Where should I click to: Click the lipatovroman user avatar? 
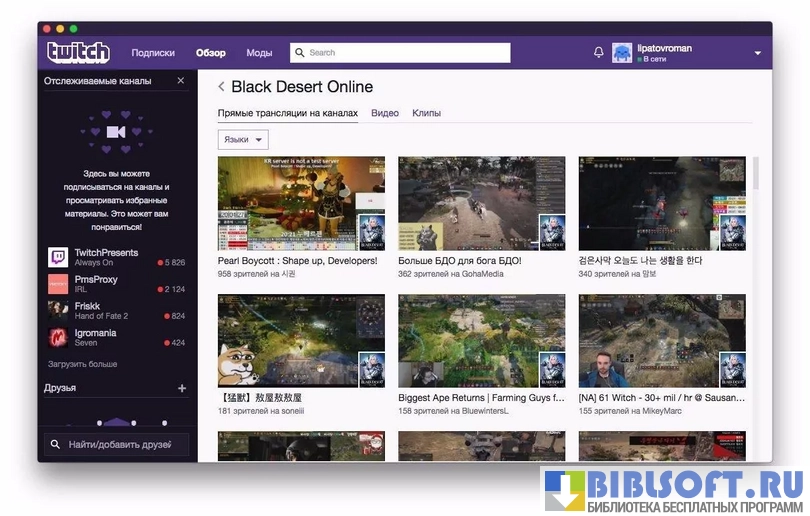[622, 53]
